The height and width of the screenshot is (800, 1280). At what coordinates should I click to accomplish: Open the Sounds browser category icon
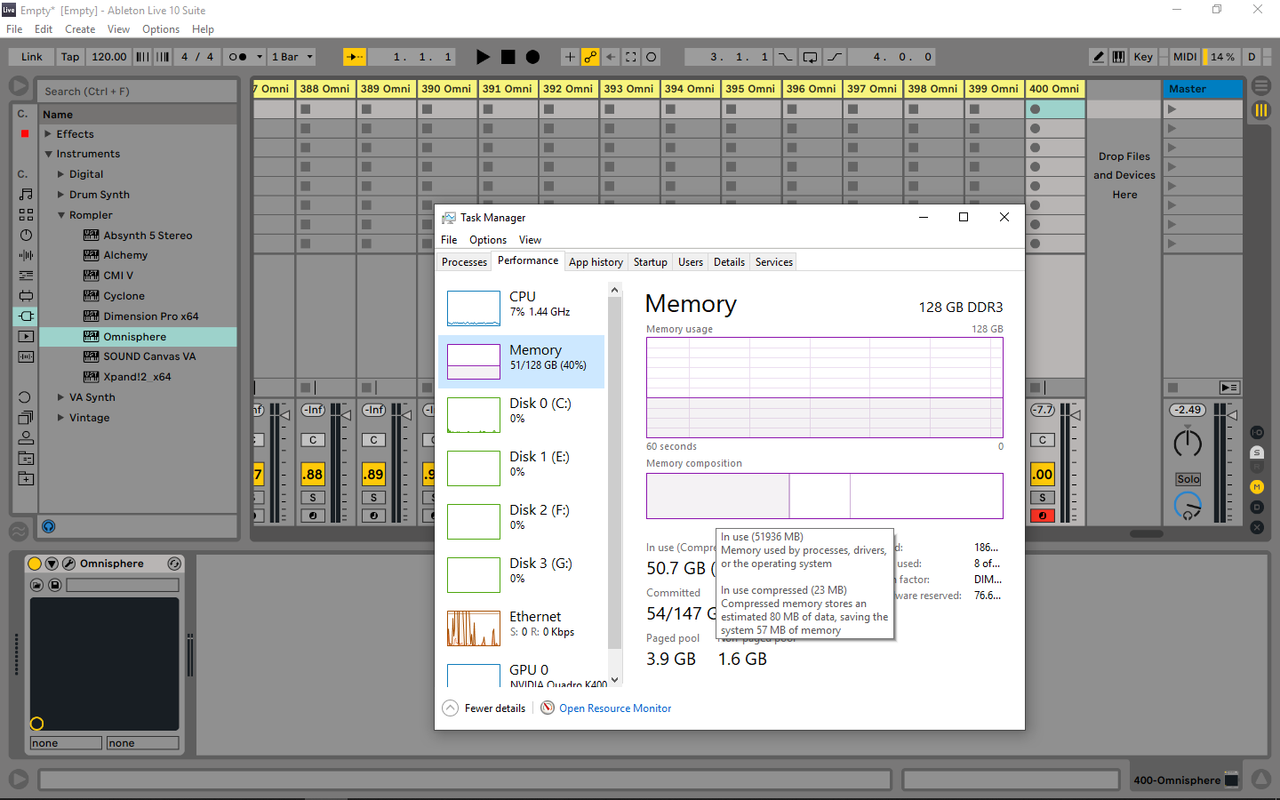point(26,194)
